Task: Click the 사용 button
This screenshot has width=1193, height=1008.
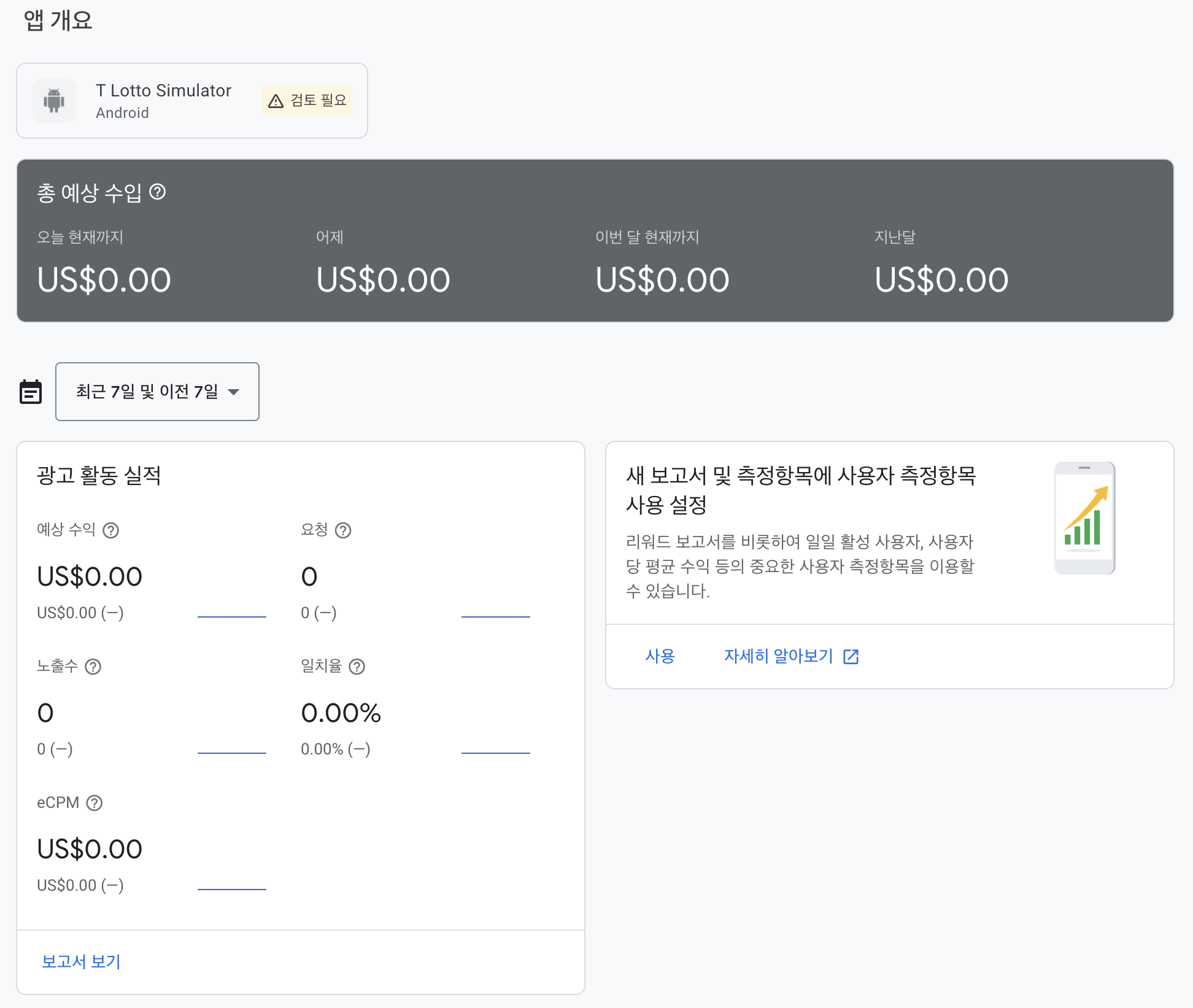Action: coord(660,656)
